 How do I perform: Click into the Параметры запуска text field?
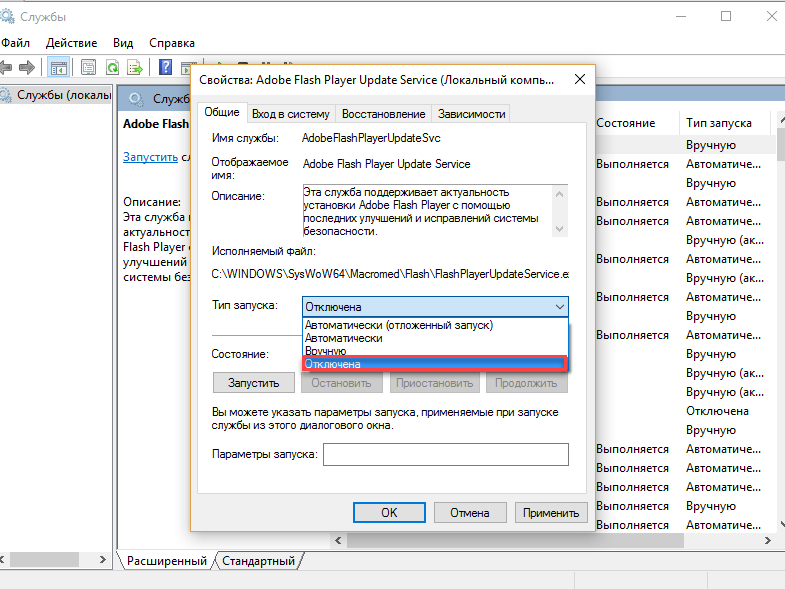(x=445, y=454)
